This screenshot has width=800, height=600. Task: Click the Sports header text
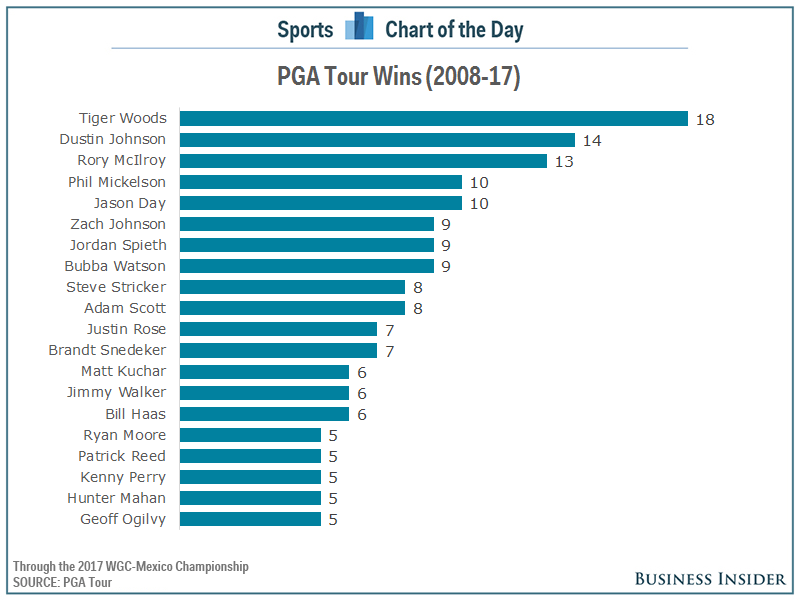tap(305, 30)
